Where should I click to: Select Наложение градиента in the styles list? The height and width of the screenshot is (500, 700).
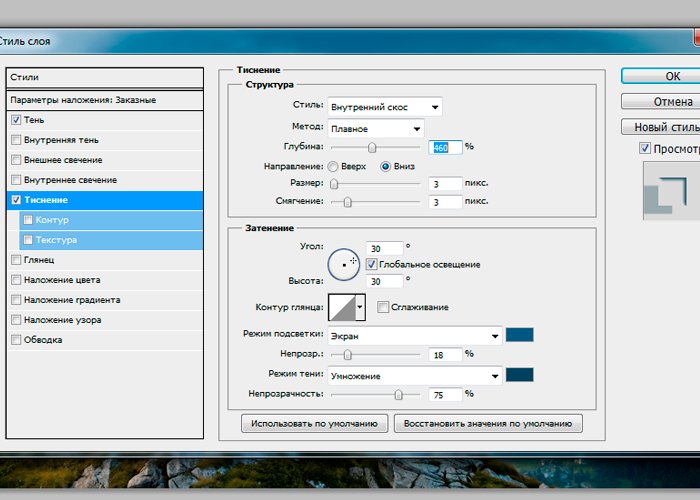(x=72, y=300)
